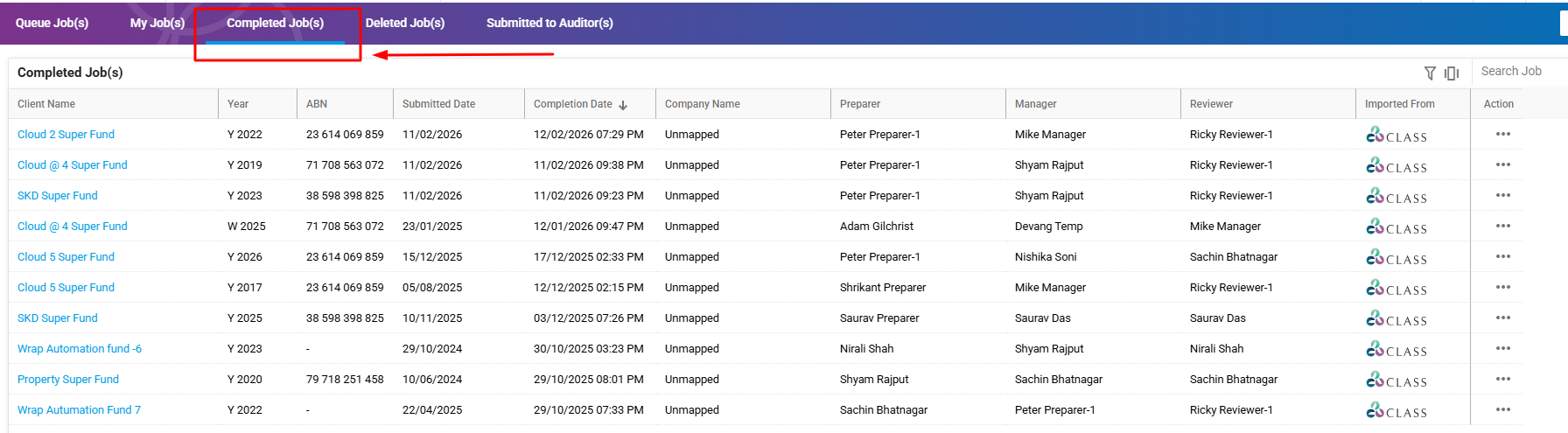
Task: Click the filter funnel icon
Action: [1430, 73]
